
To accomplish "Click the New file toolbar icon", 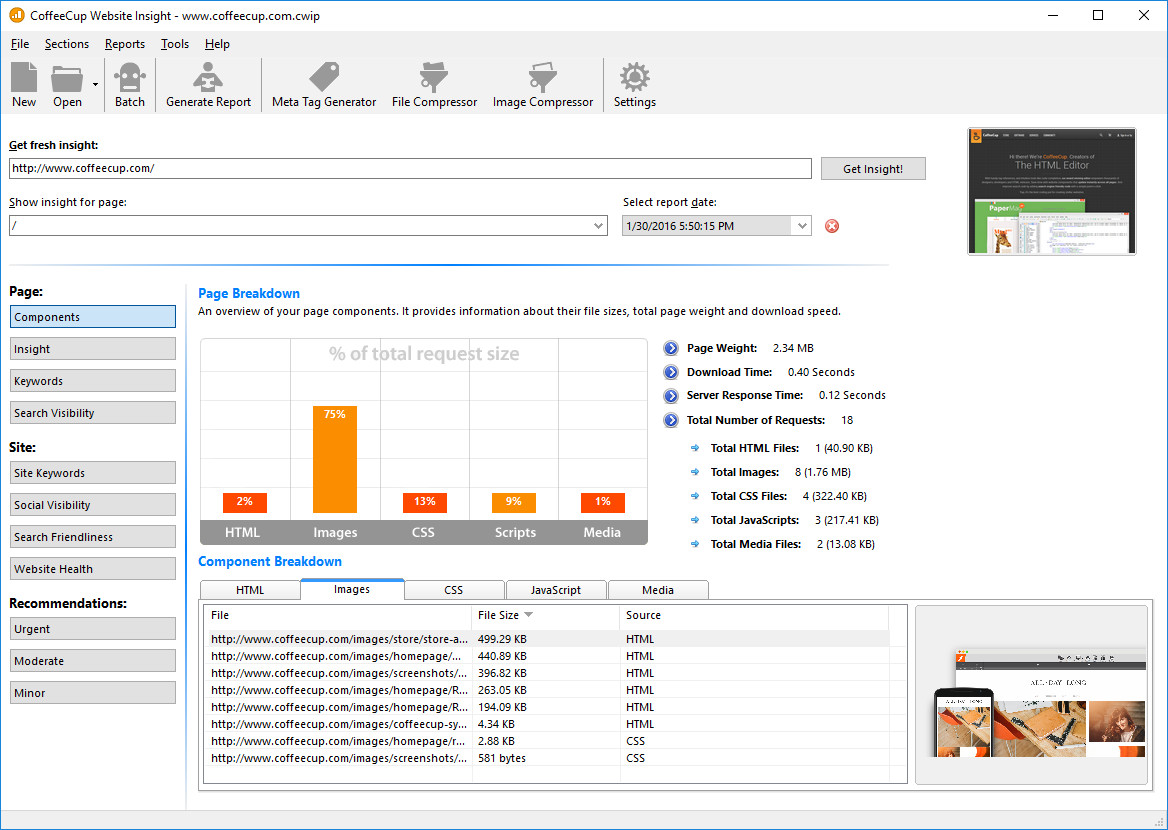I will click(x=24, y=77).
